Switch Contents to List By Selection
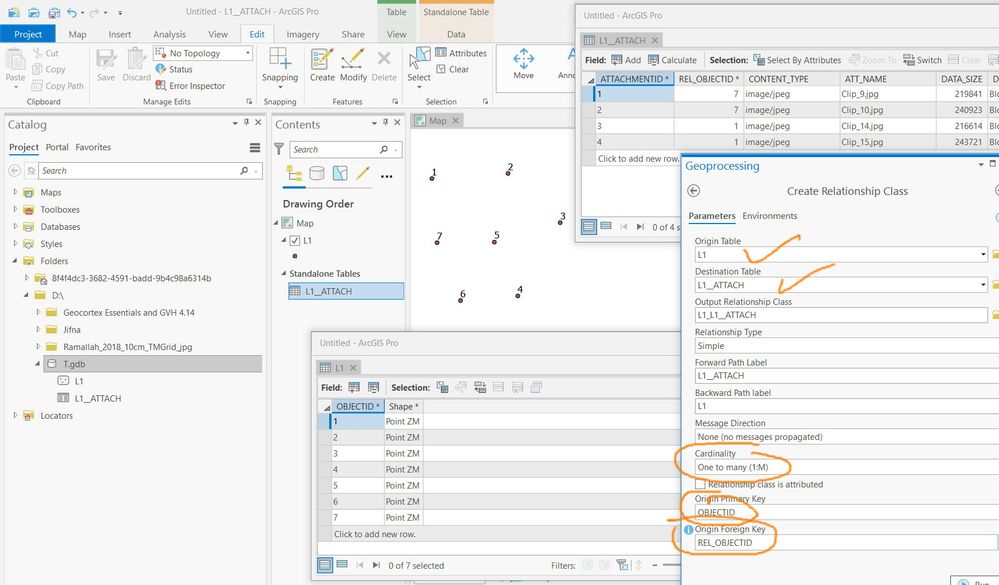Screen dimensions: 999x585 tap(340, 173)
